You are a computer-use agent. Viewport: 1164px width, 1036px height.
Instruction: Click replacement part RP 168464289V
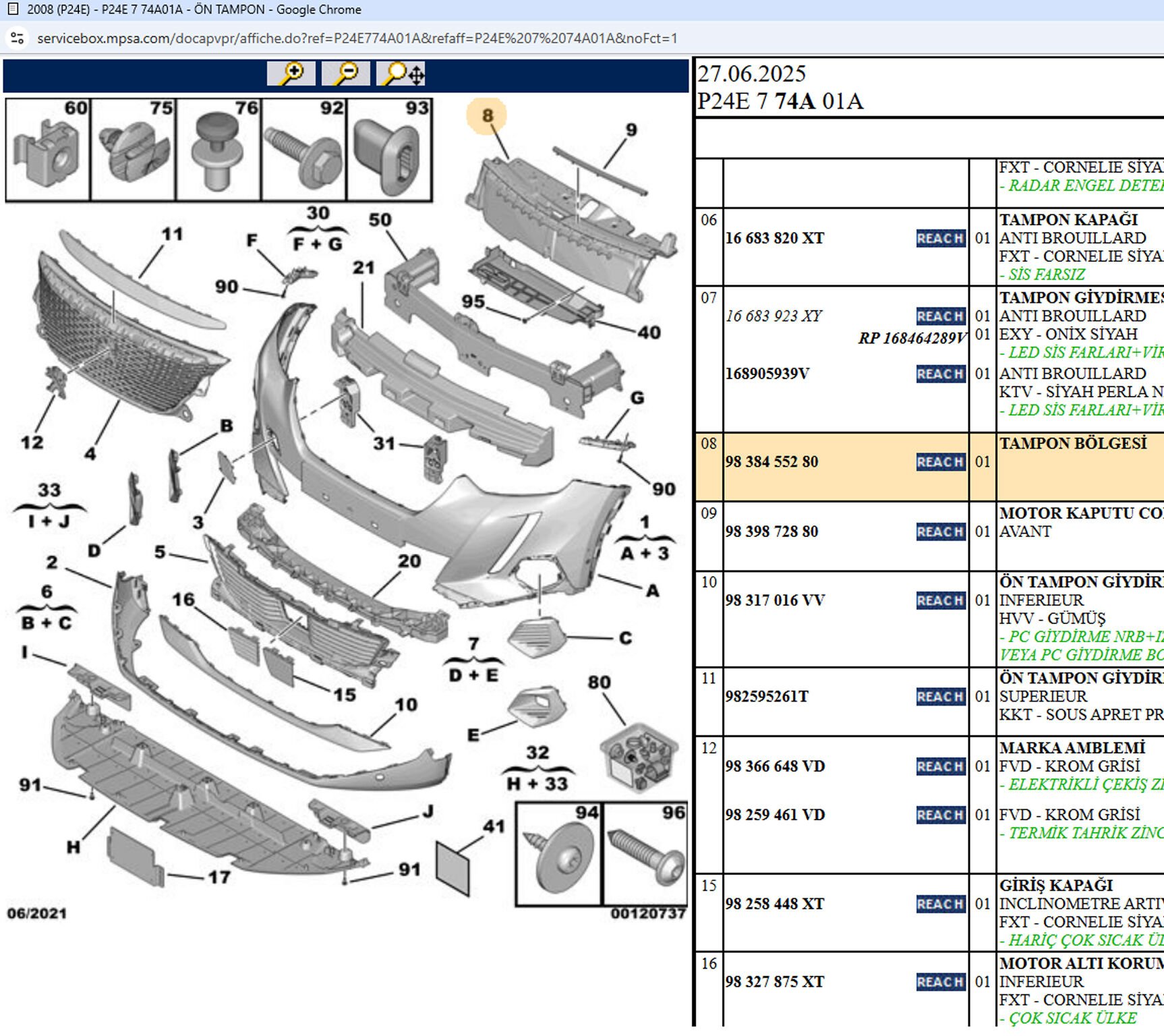(x=912, y=338)
